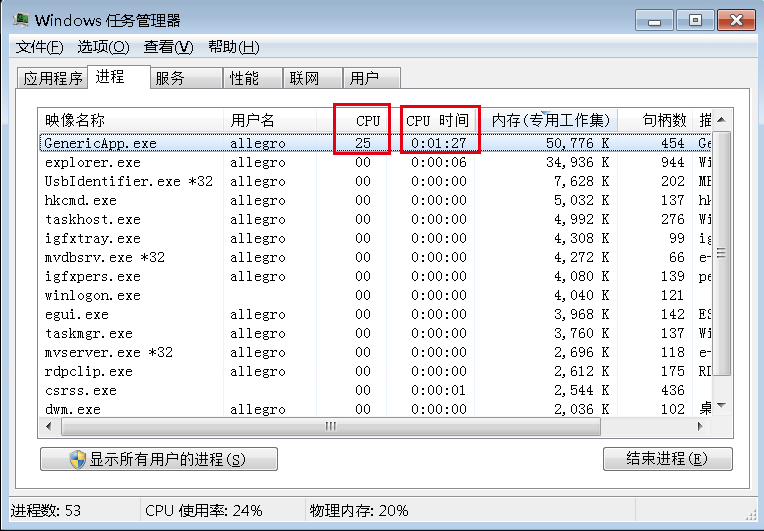Screen dimensions: 764x531
Task: Click the 34,936 K memory value
Action: point(577,162)
